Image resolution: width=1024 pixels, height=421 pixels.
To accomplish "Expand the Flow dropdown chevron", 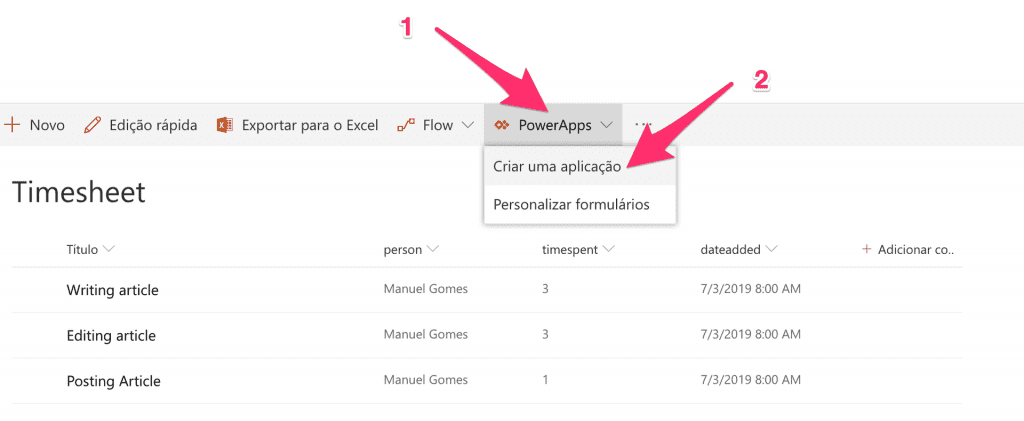I will [467, 125].
